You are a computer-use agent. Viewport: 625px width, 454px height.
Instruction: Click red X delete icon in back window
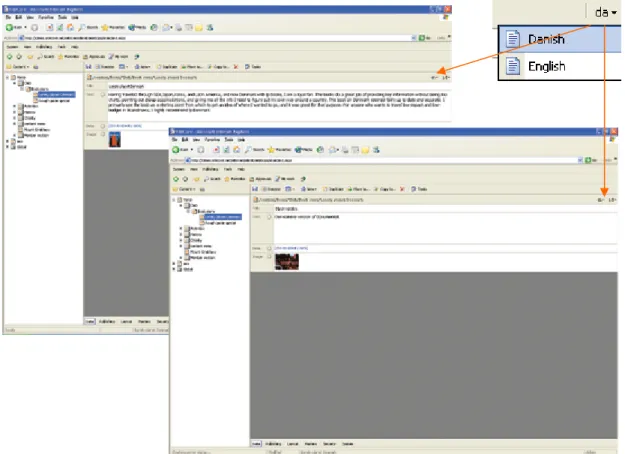pos(236,67)
